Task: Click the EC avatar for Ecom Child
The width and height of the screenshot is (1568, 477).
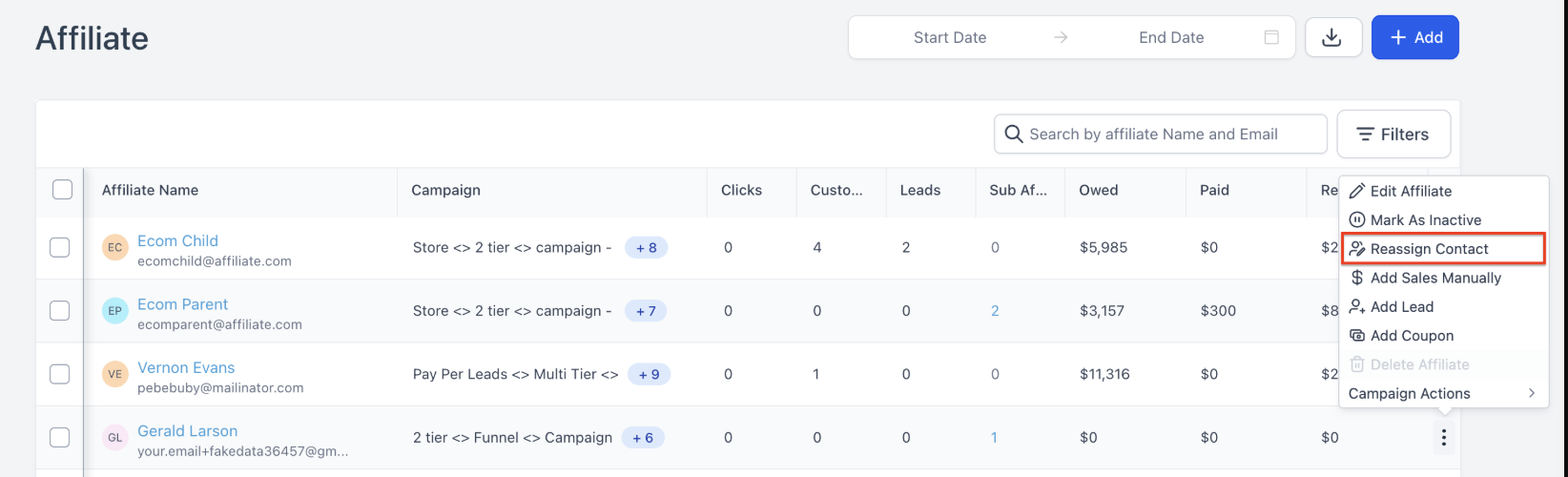Action: click(114, 248)
